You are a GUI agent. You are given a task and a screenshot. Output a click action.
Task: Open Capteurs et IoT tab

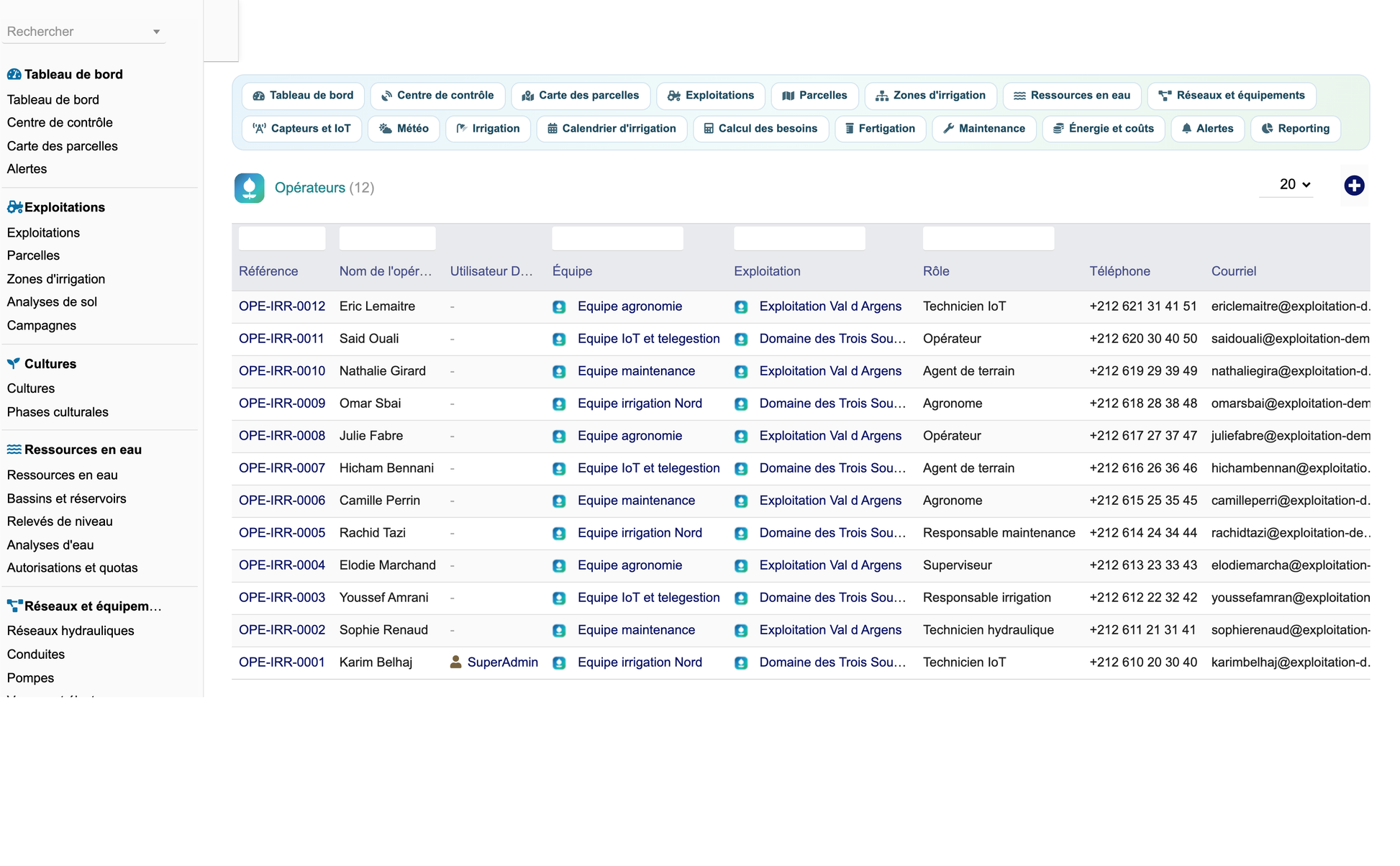pos(301,129)
